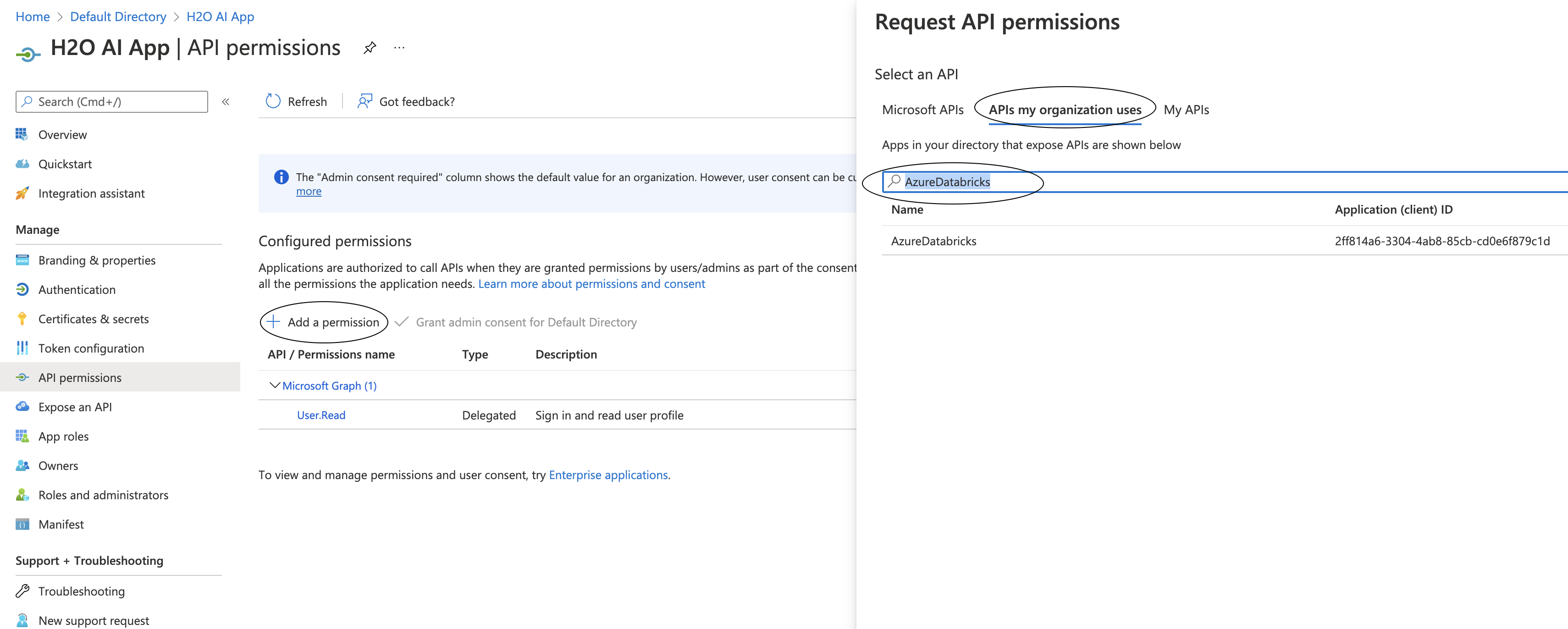Click the magnifier in the API search box
1568x629 pixels.
click(894, 181)
